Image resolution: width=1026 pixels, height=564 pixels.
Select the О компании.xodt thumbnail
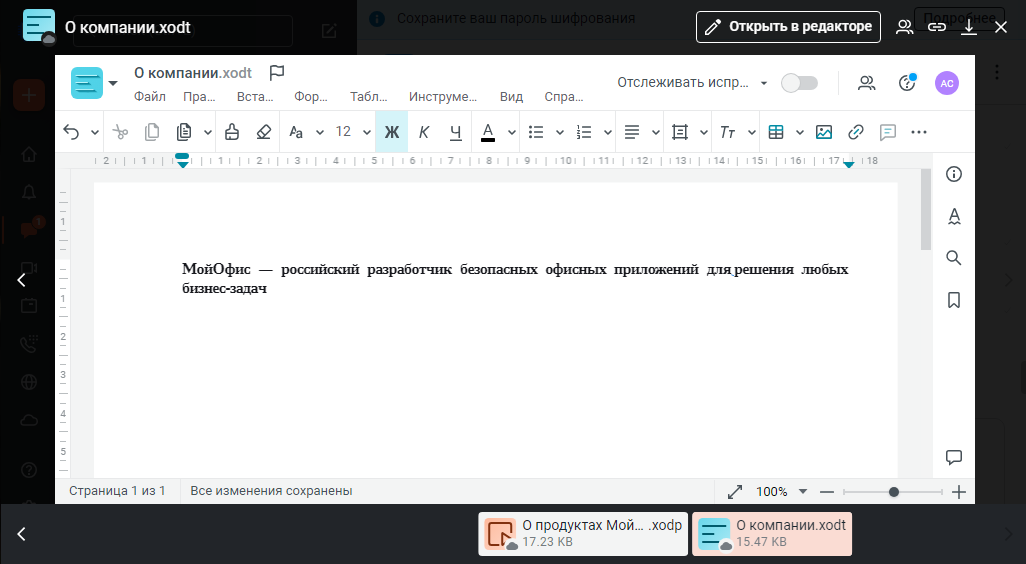[x=772, y=534]
